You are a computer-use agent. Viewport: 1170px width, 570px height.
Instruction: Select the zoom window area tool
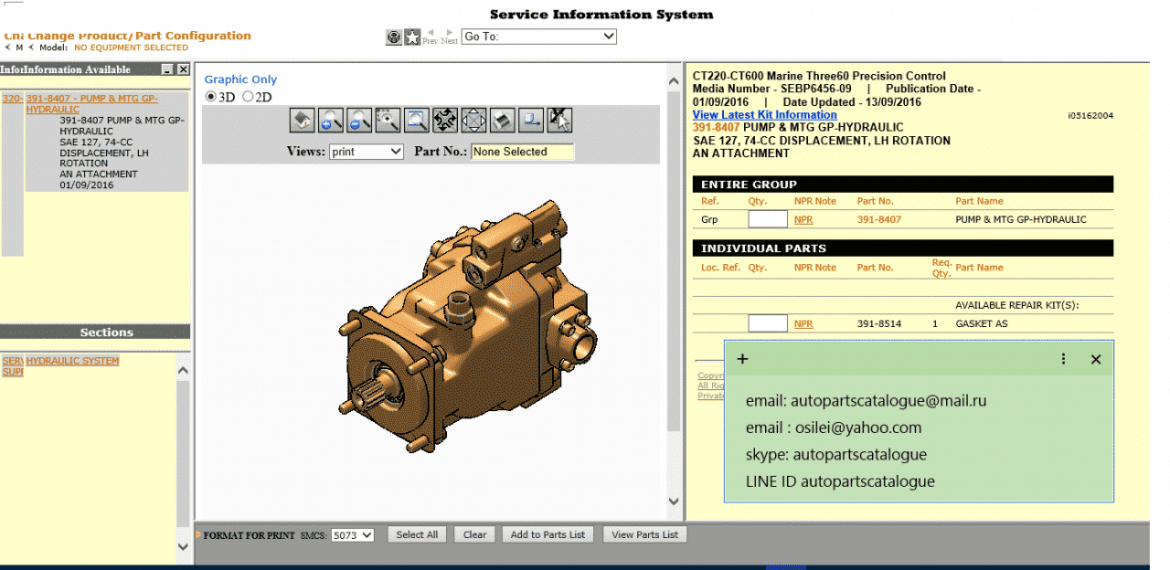pos(417,121)
